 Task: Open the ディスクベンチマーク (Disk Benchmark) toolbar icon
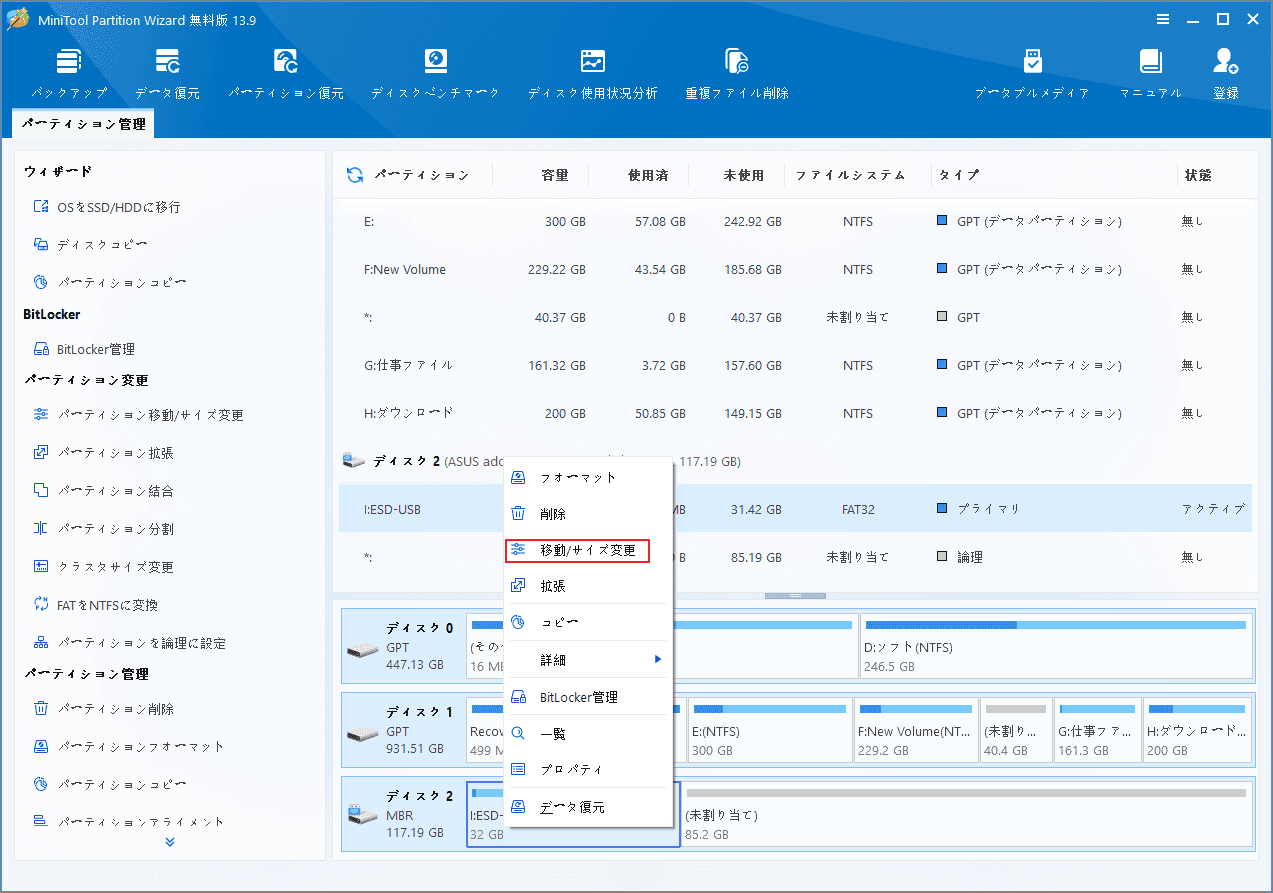[x=436, y=73]
